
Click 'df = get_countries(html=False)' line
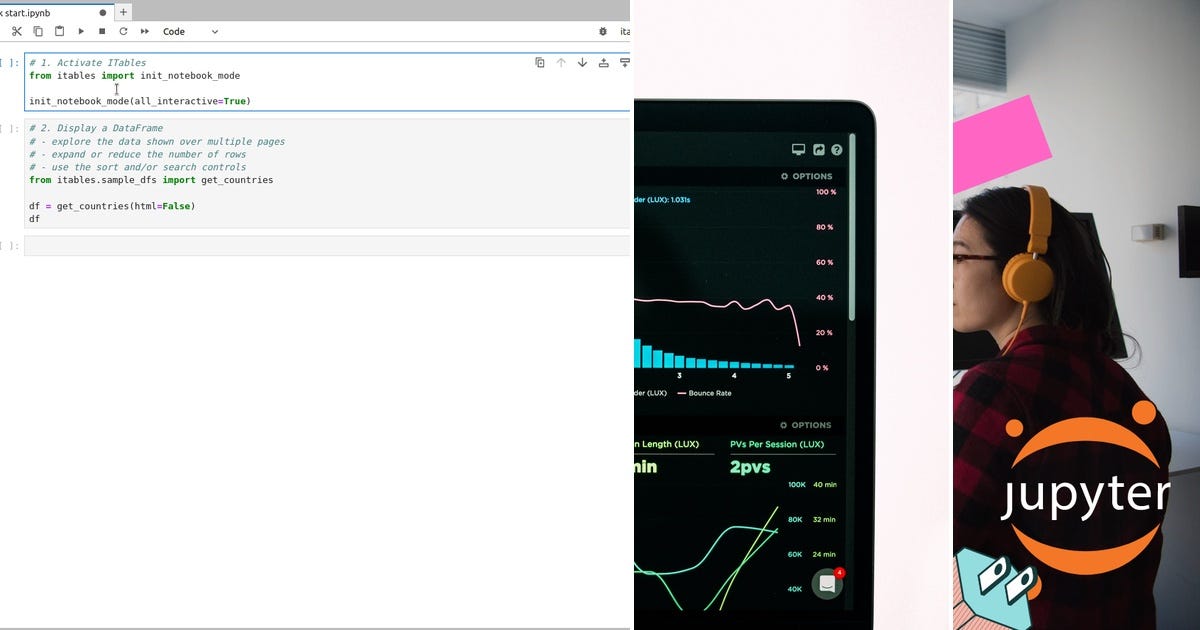(x=112, y=206)
